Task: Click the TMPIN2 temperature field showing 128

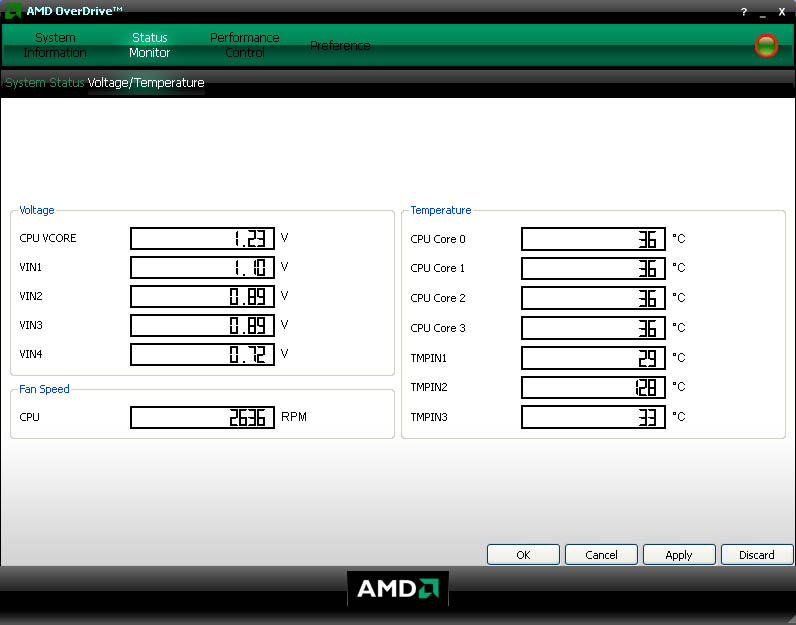Action: [x=593, y=387]
